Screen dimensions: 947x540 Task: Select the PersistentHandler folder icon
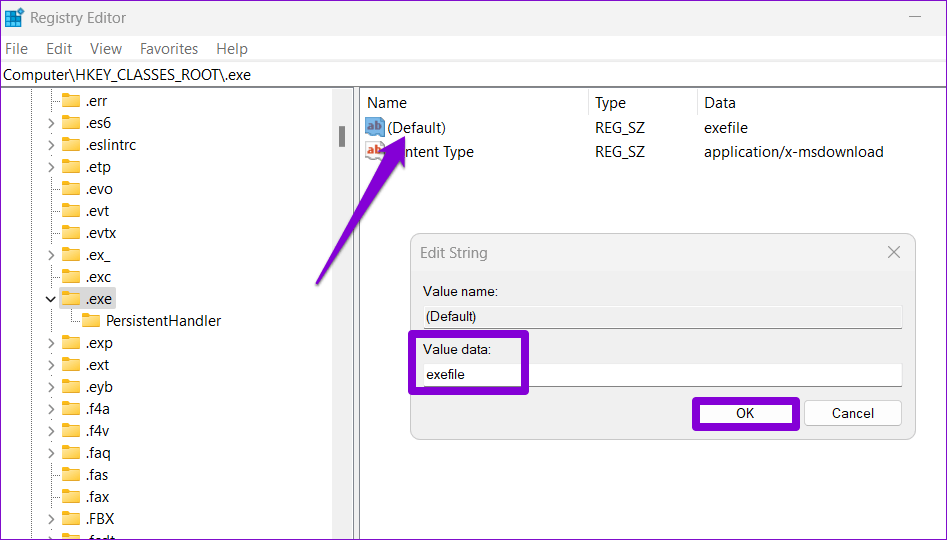pyautogui.click(x=91, y=321)
